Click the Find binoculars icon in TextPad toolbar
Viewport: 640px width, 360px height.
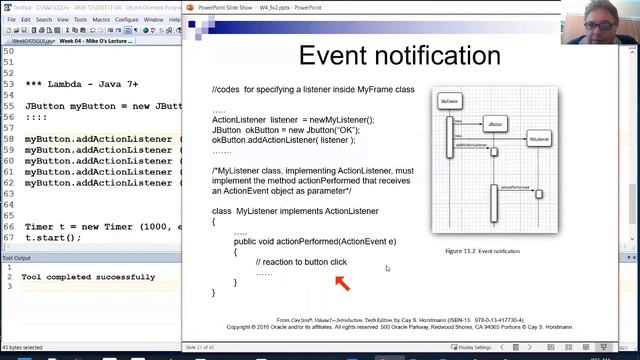coord(169,30)
